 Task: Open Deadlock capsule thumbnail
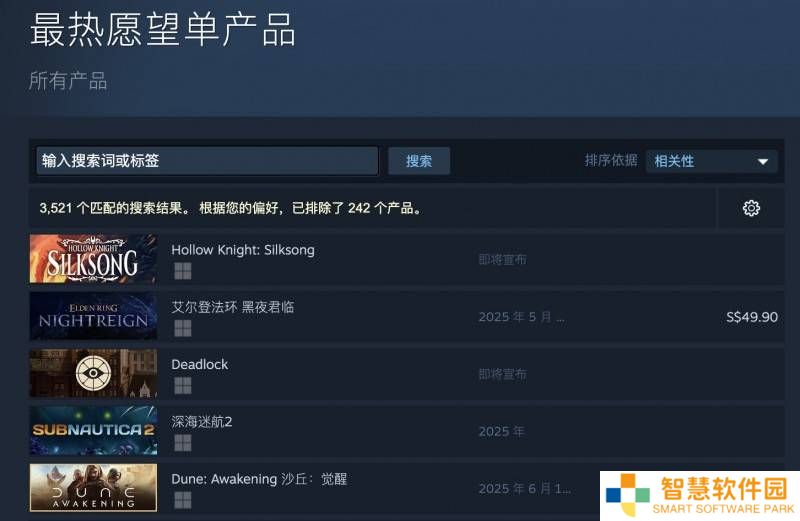93,373
